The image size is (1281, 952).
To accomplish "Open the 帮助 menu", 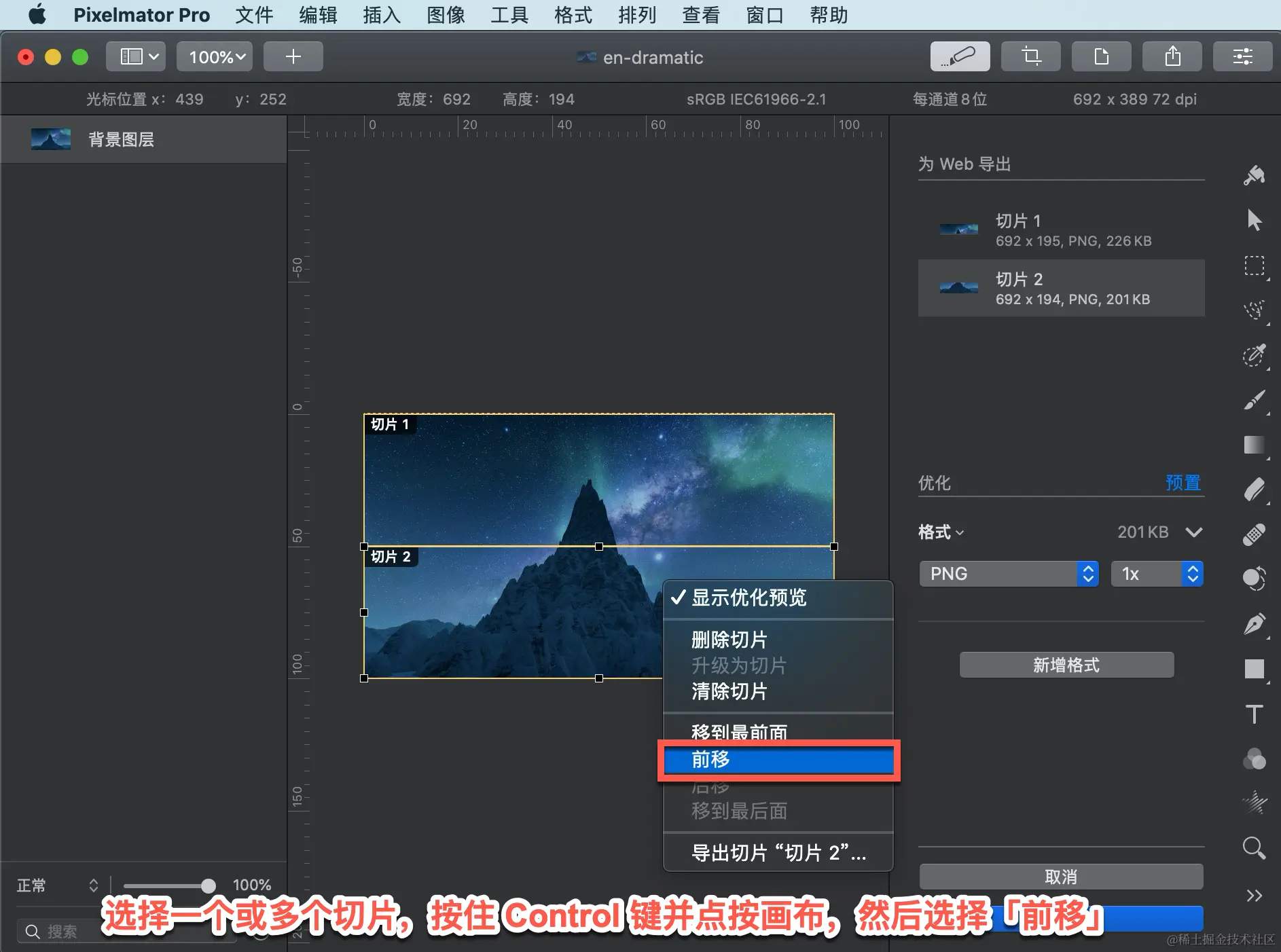I will click(829, 15).
